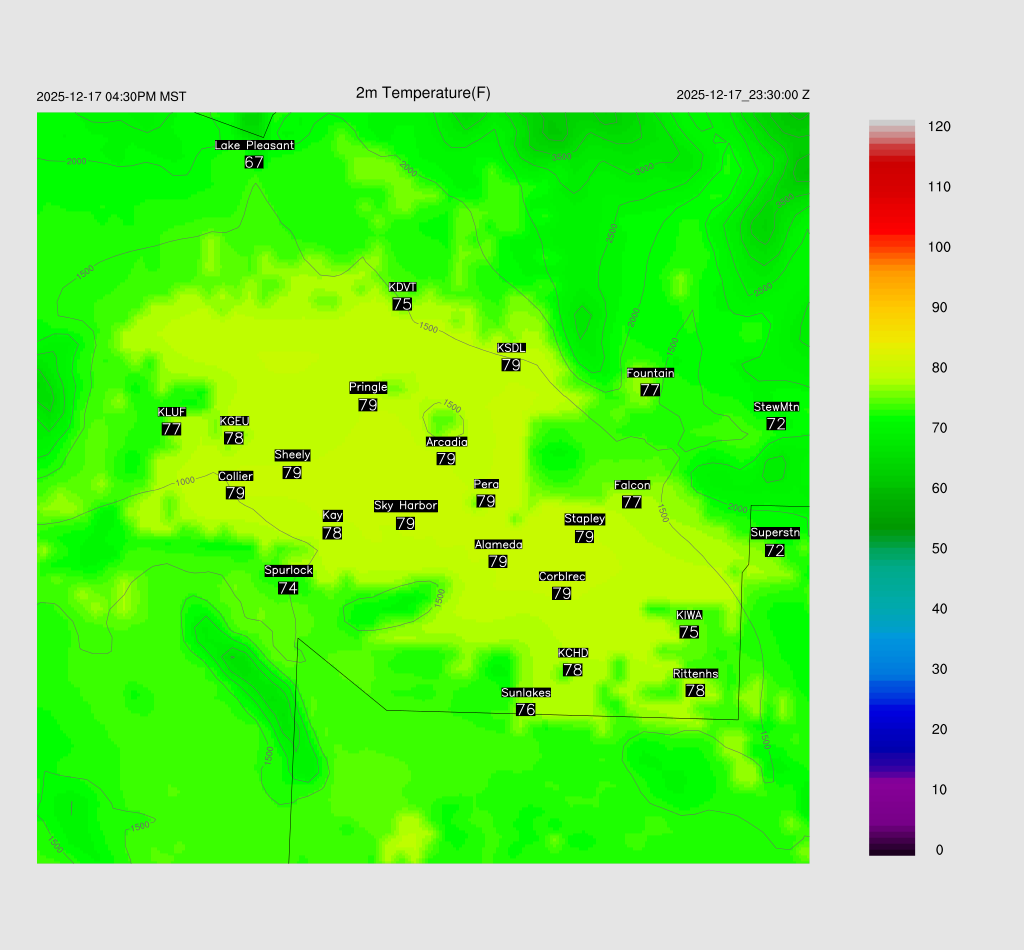Click the 2m Temperature(F) map title
The width and height of the screenshot is (1024, 950).
(423, 93)
